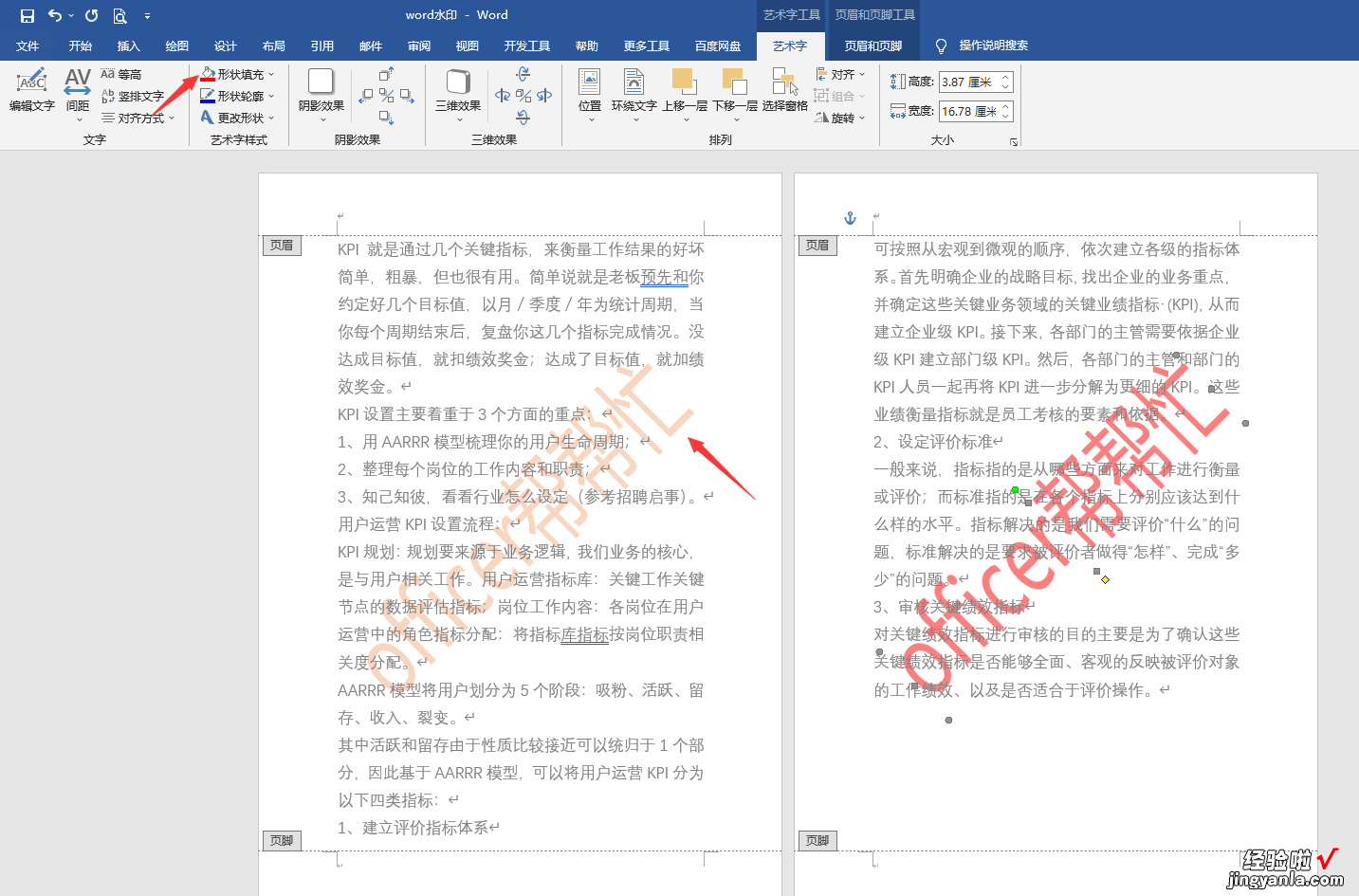Open 位置 (Position) dropdown
This screenshot has height=896, width=1359.
pos(590,95)
